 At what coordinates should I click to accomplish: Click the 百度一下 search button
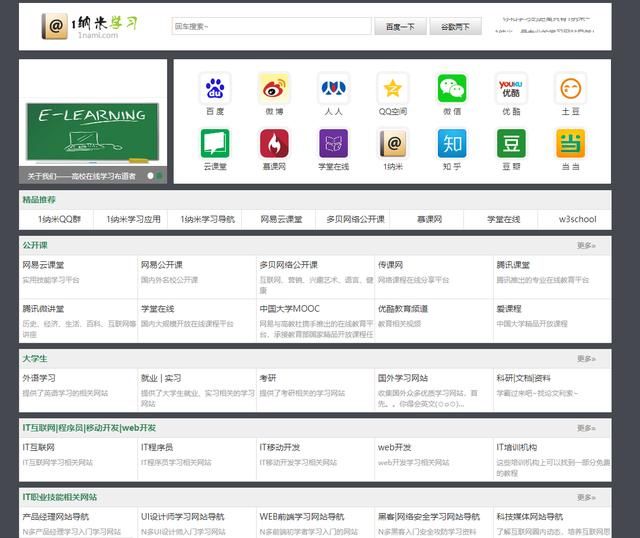400,27
